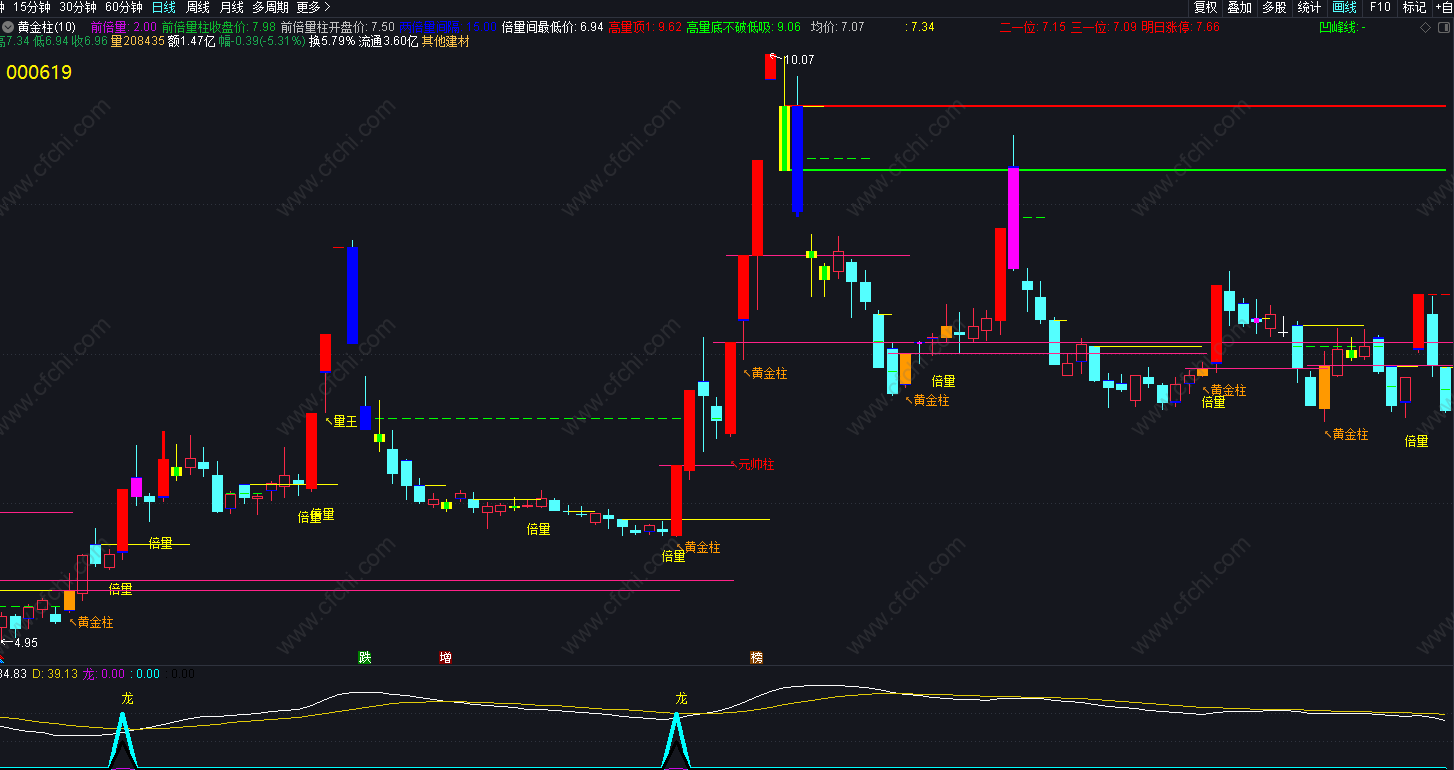The height and width of the screenshot is (770, 1454).
Task: Click the 跌 marker below the chart
Action: (x=365, y=657)
